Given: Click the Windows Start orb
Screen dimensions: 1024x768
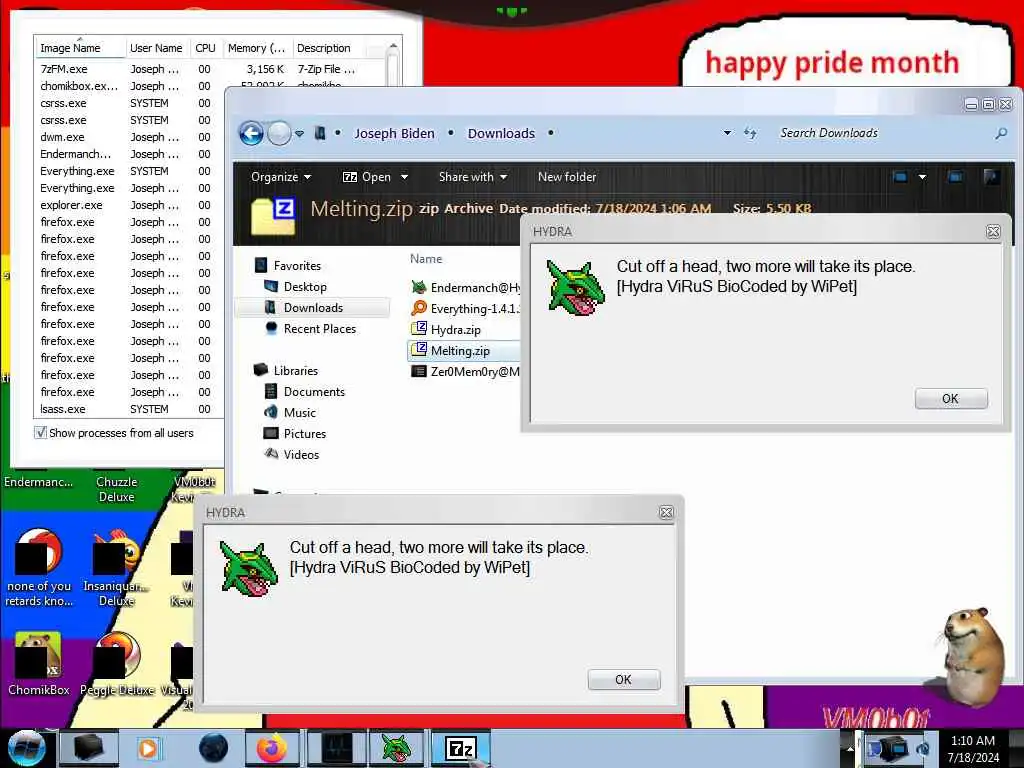Looking at the screenshot, I should [27, 748].
